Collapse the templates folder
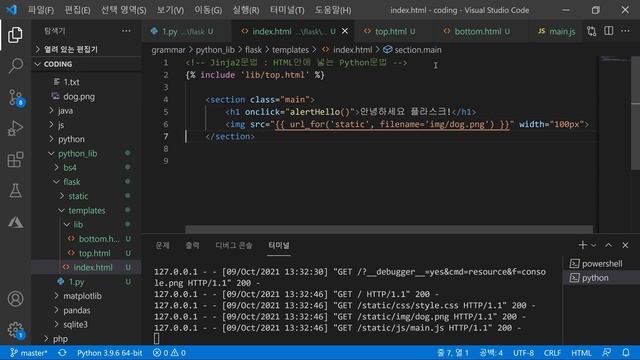This screenshot has height=360, width=640. pyautogui.click(x=87, y=211)
